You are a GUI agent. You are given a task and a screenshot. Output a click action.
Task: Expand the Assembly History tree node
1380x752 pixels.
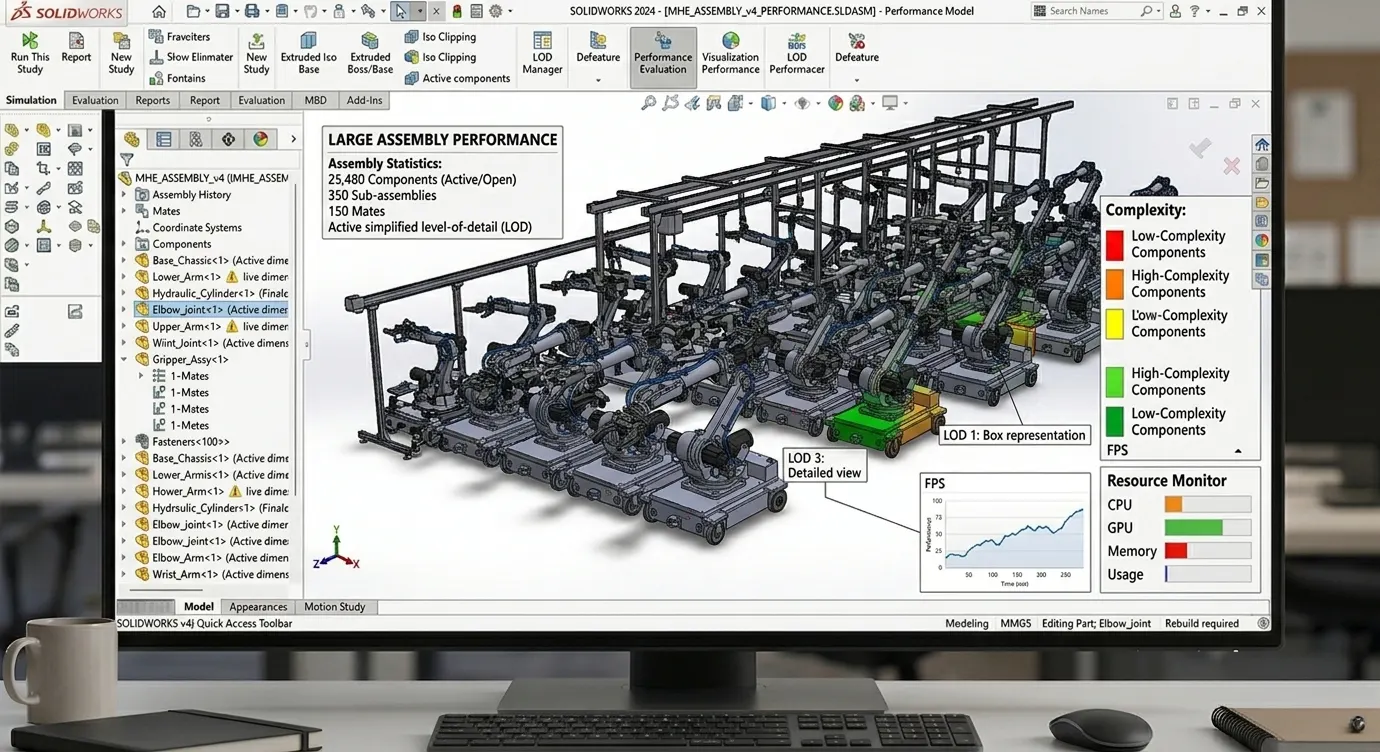(x=125, y=195)
